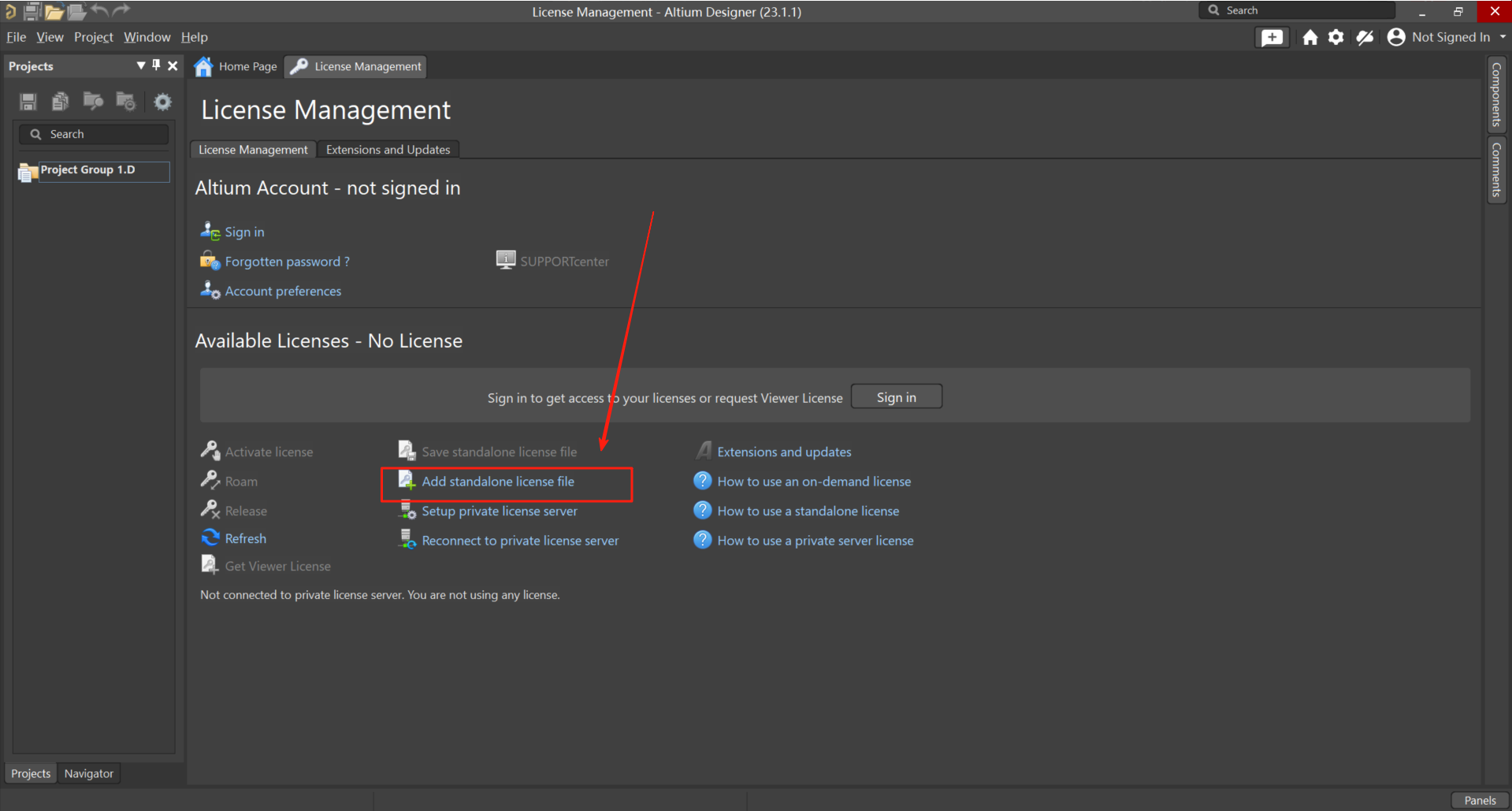Open preferences with top-right gear icon
1512x811 pixels.
tap(1336, 37)
